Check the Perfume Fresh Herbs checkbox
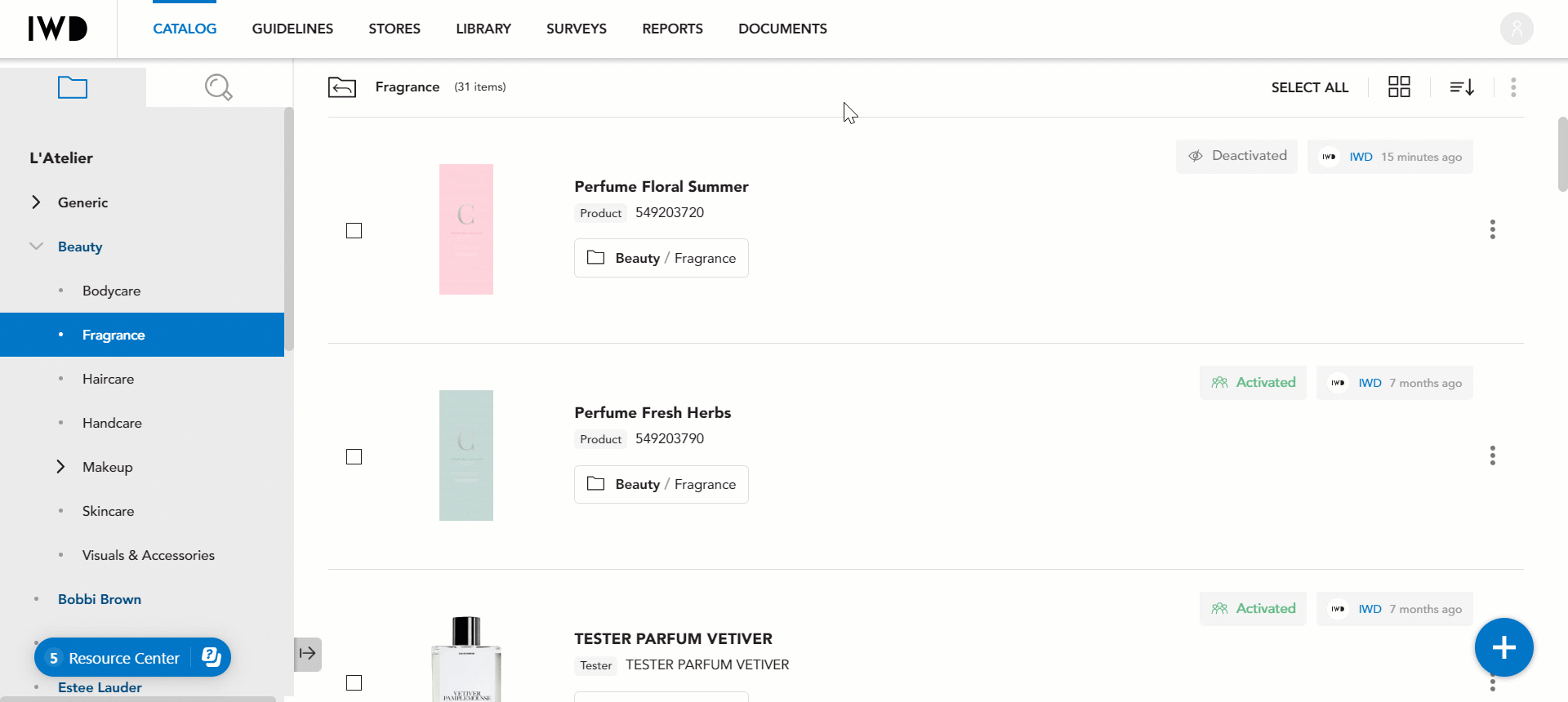1568x702 pixels. [354, 456]
